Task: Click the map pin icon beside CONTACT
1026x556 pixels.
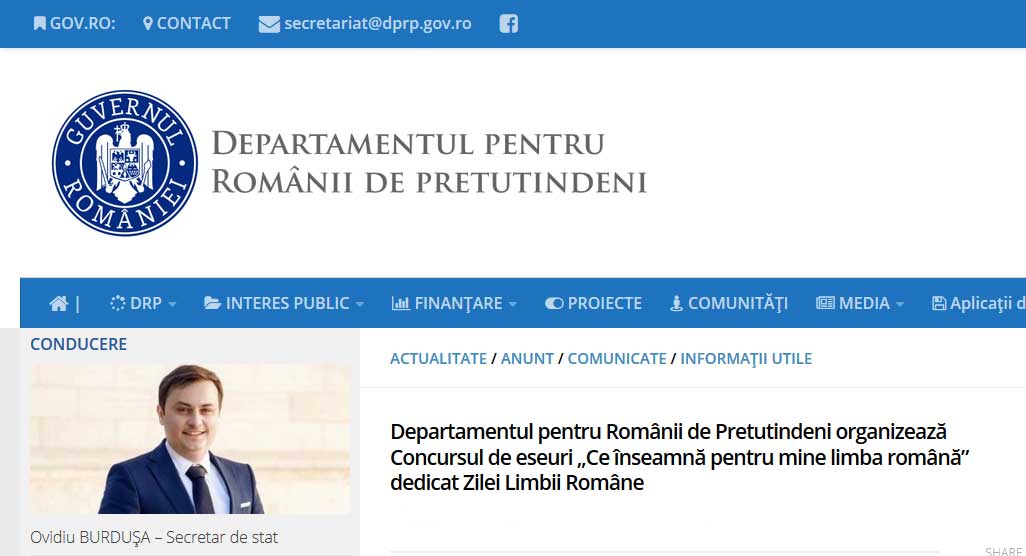Action: (148, 24)
